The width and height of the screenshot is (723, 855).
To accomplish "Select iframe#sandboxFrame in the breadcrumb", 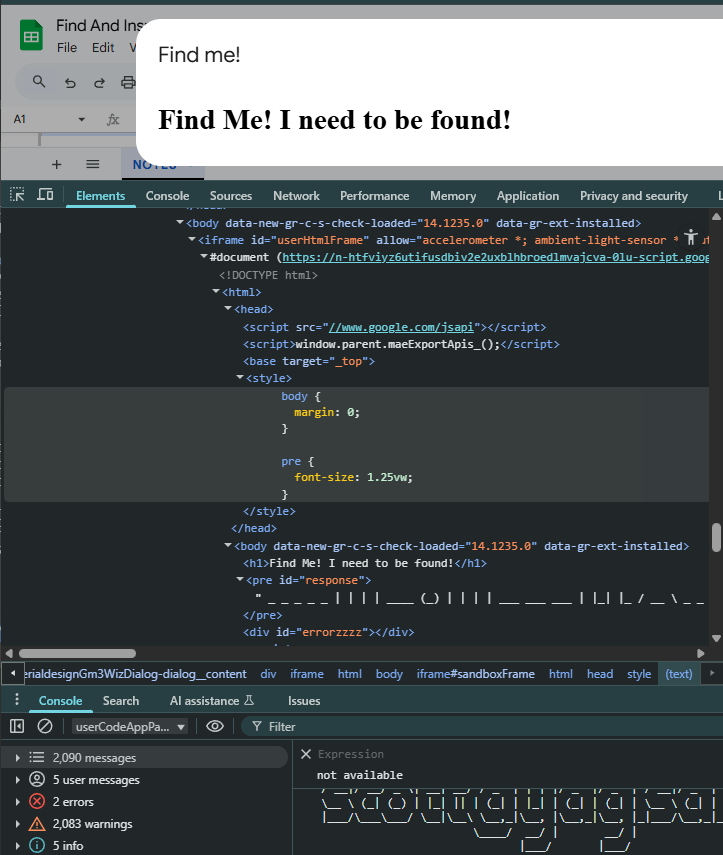I will point(475,674).
